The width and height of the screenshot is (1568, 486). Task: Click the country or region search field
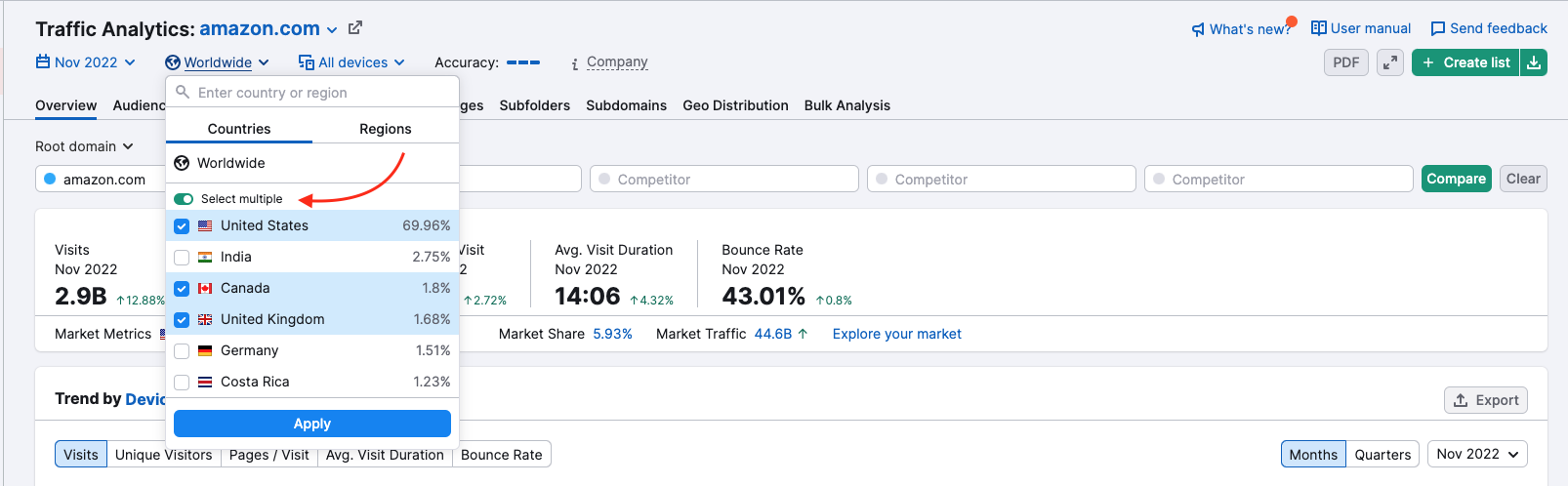coord(312,93)
